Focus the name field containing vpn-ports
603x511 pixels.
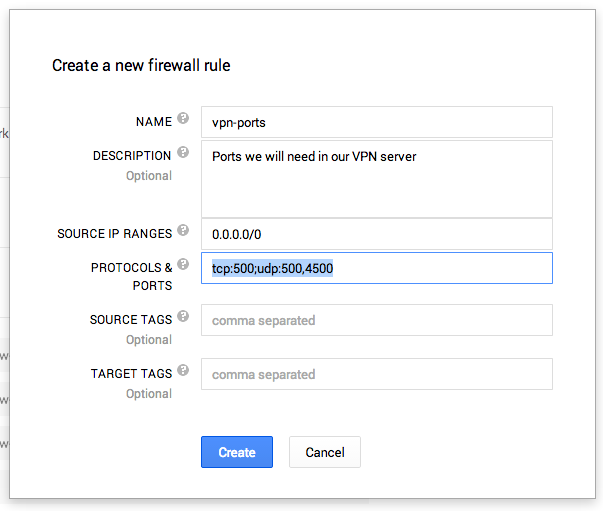(x=376, y=122)
